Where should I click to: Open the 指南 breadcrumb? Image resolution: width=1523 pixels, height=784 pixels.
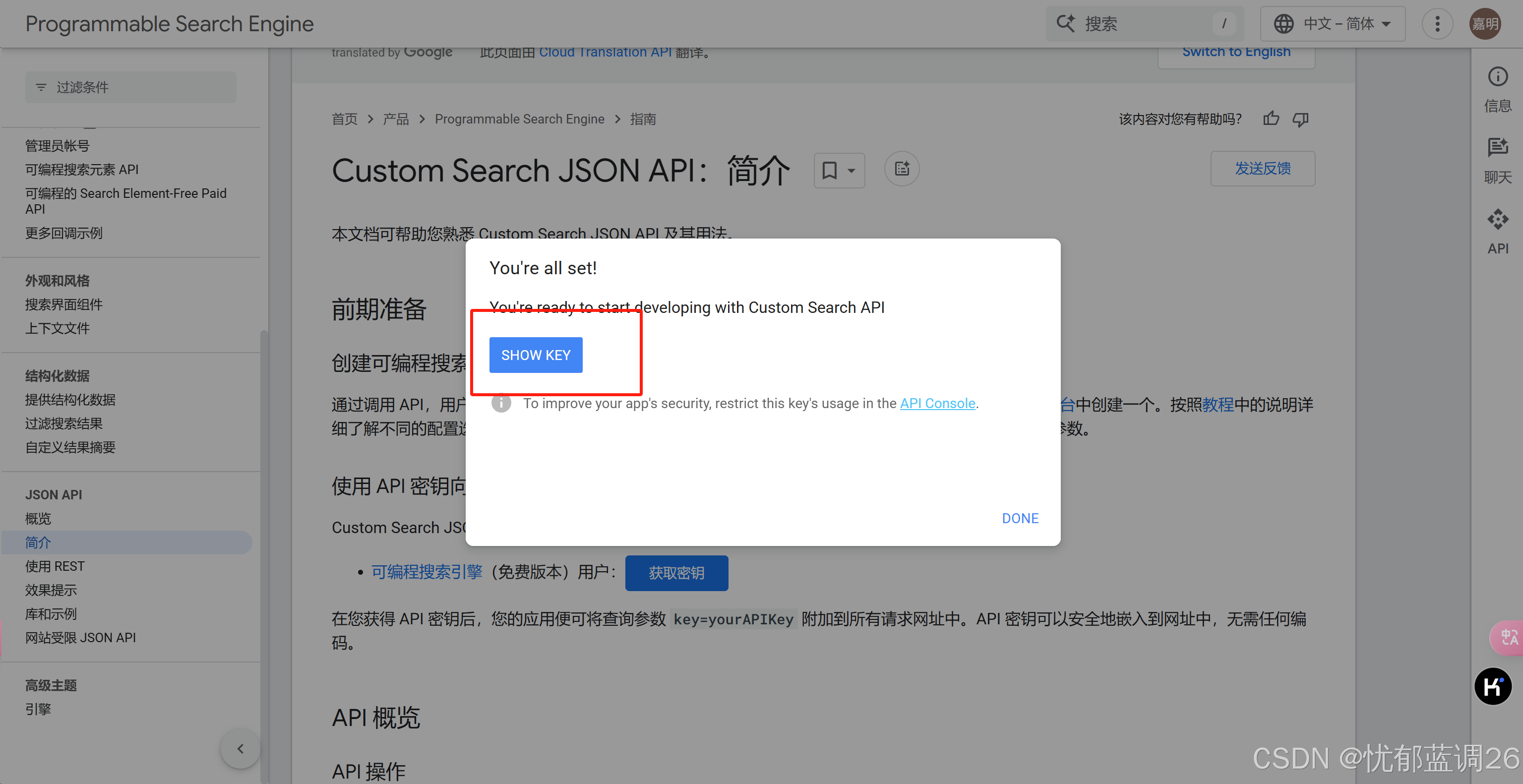[x=643, y=119]
